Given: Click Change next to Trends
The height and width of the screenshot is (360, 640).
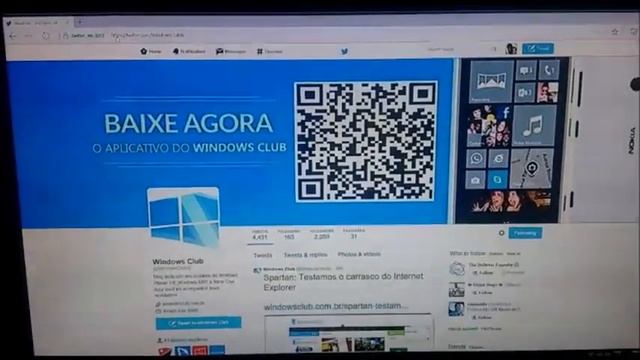Looking at the screenshot, I should pos(476,347).
